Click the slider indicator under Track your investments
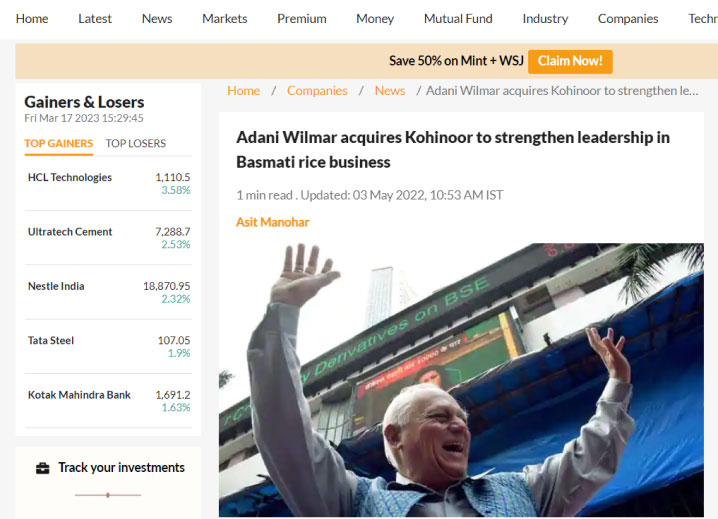This screenshot has width=718, height=519. tap(108, 495)
